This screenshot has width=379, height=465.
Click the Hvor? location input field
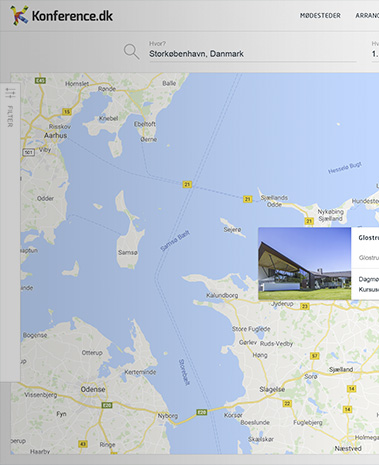click(x=252, y=53)
